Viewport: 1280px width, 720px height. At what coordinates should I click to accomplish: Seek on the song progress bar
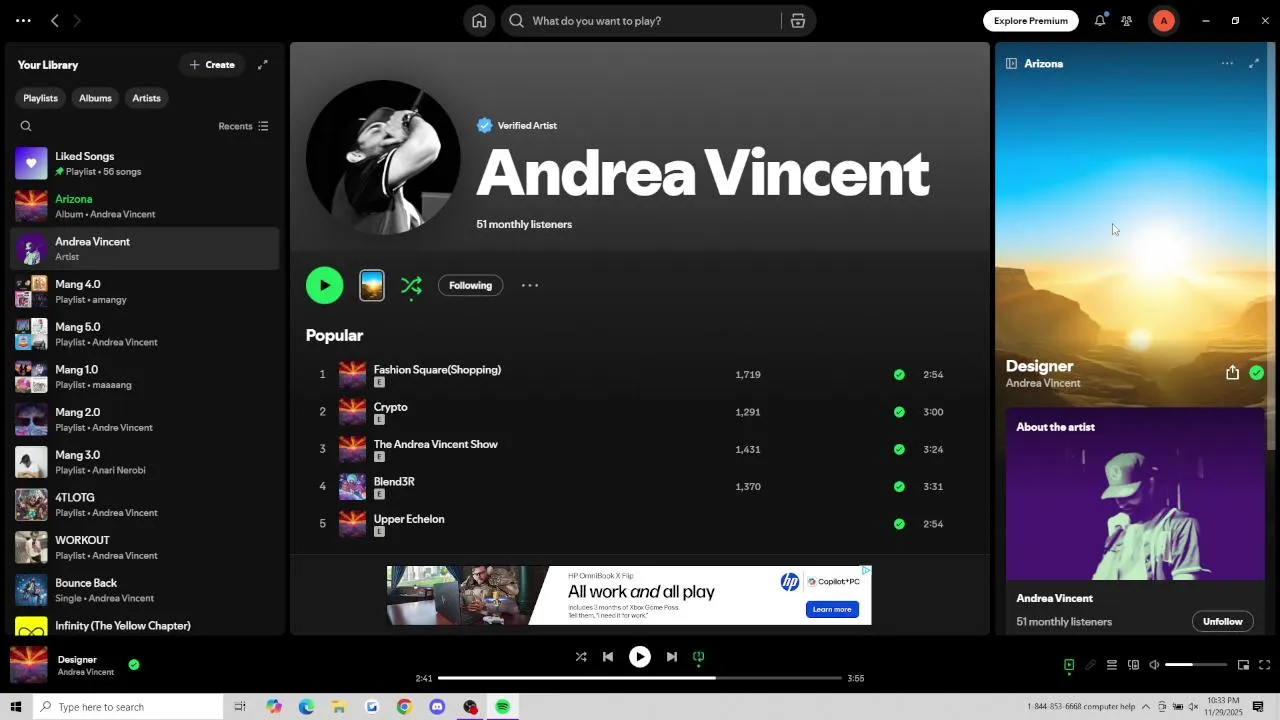click(x=640, y=678)
